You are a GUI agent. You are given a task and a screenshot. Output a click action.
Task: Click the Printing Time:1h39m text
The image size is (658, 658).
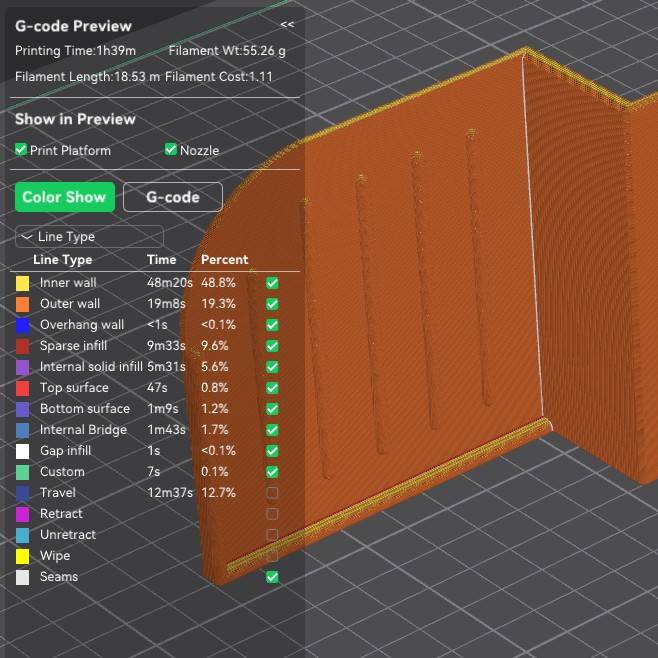(75, 51)
